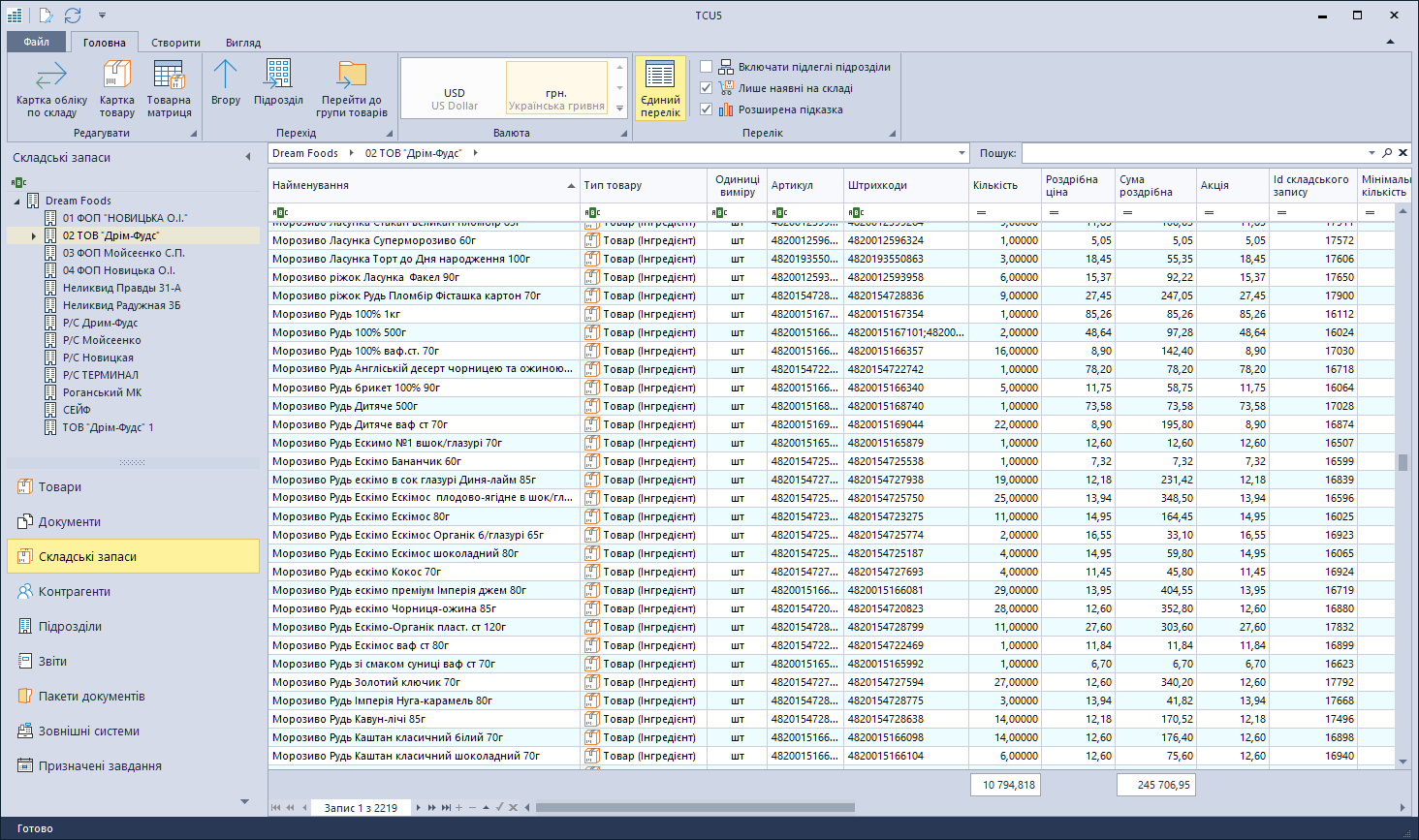Select СЕЙФ in warehouse tree
1419x840 pixels.
(x=77, y=410)
